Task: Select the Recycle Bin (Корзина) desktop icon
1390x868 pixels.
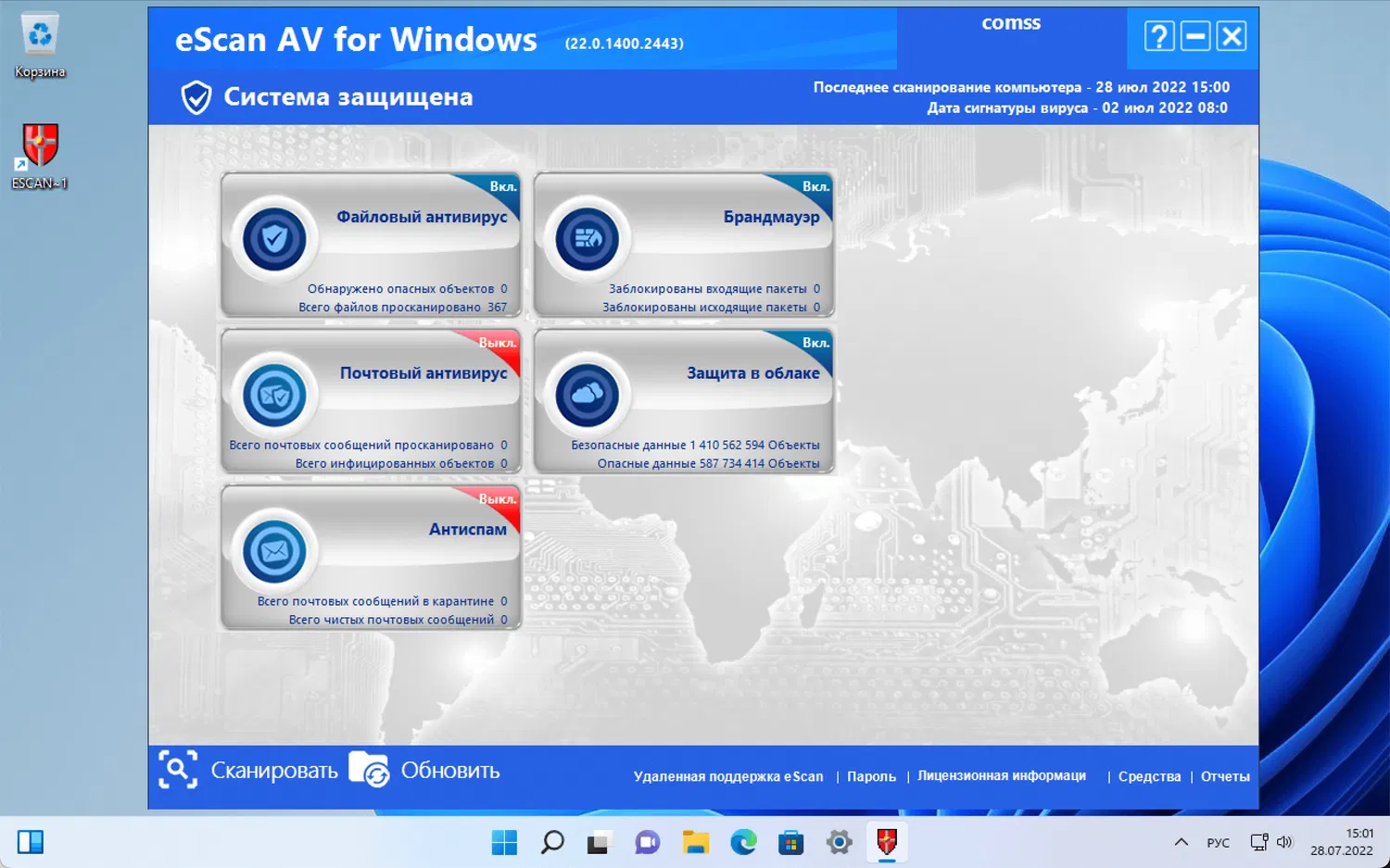Action: 40,46
